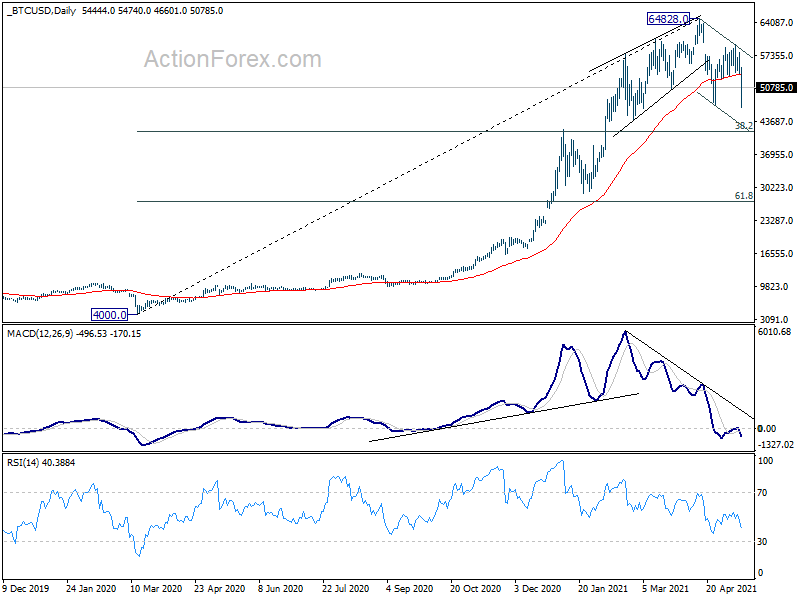The height and width of the screenshot is (600, 800).
Task: Click the 23287.0 price axis value
Action: click(776, 221)
